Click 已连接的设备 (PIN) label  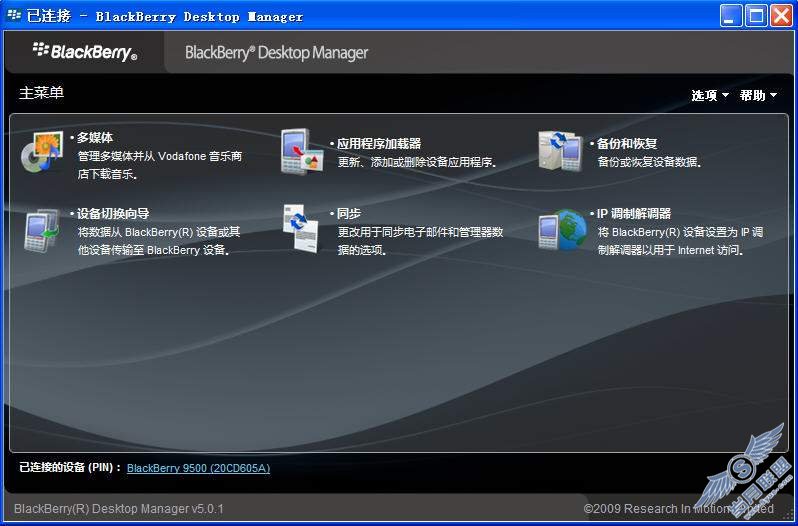[x=70, y=467]
